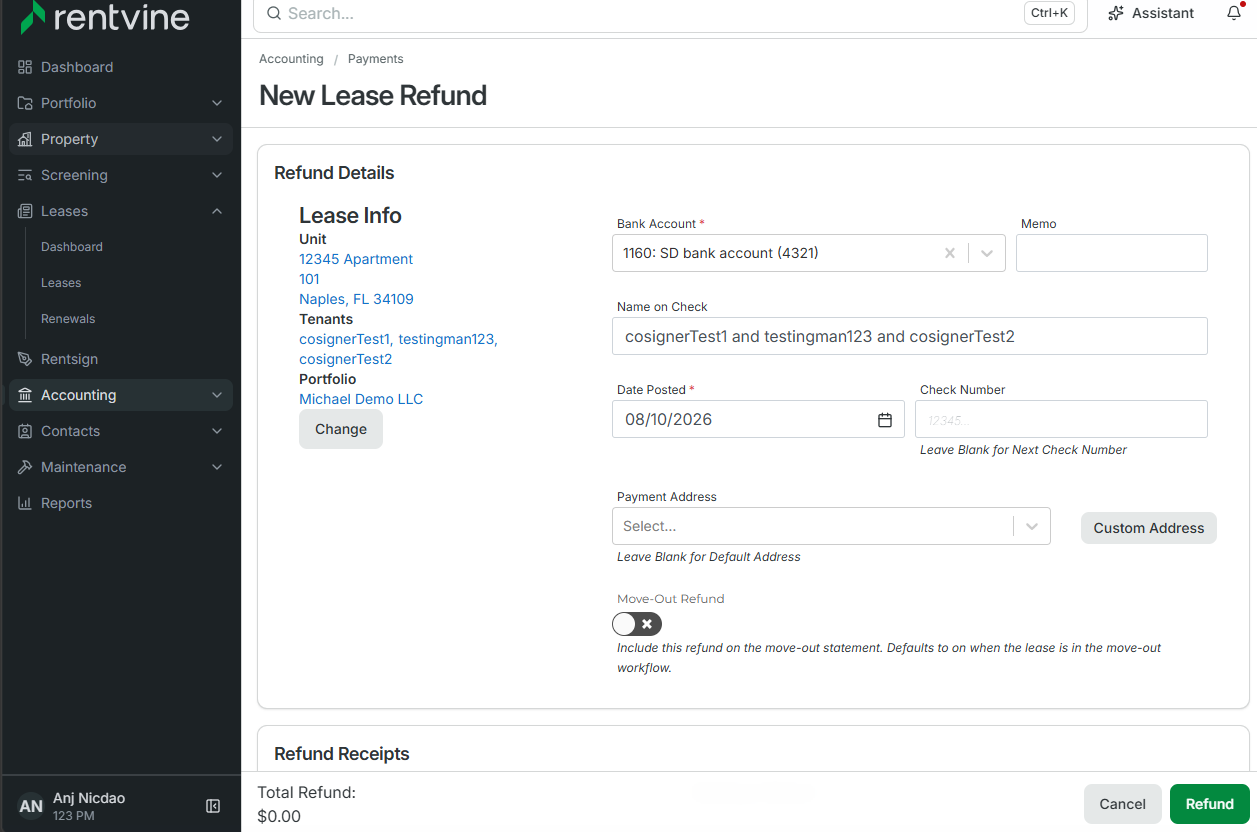Go to Accounting breadcrumb
Screen dimensions: 1257x832
coord(291,59)
